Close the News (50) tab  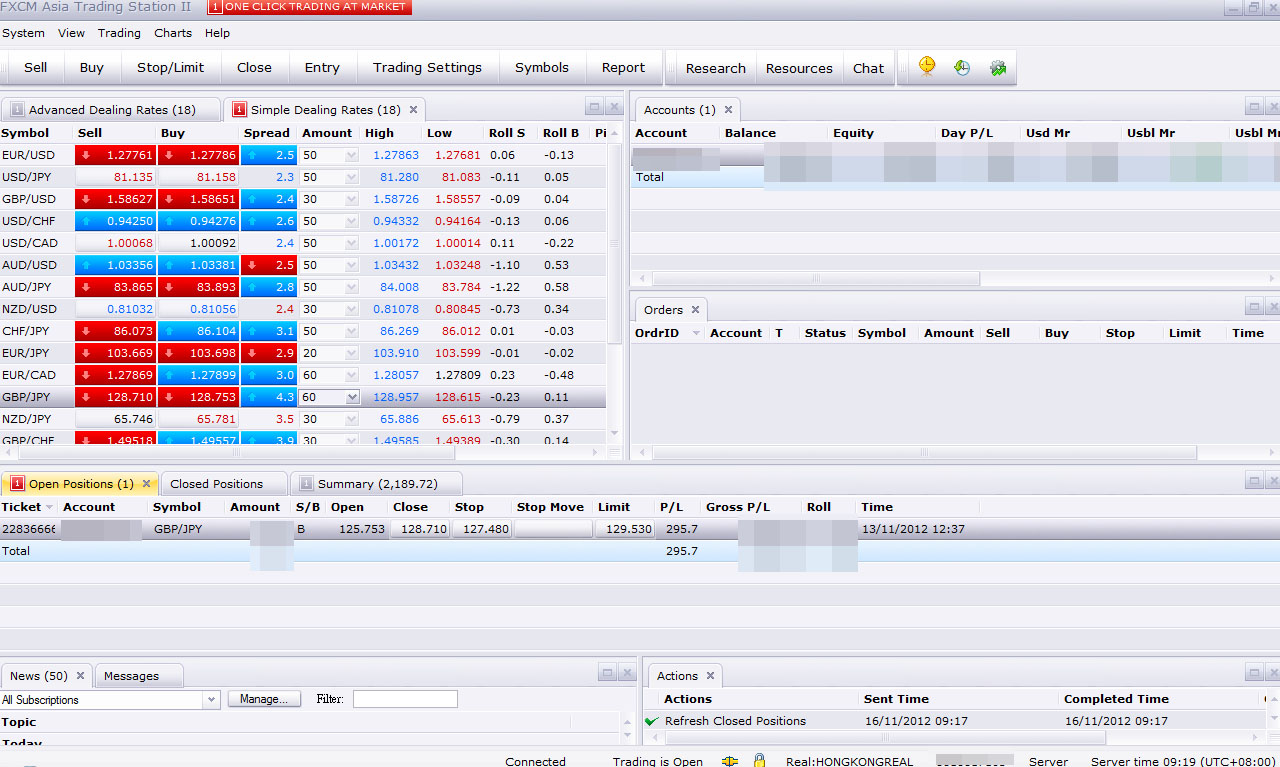click(x=80, y=676)
